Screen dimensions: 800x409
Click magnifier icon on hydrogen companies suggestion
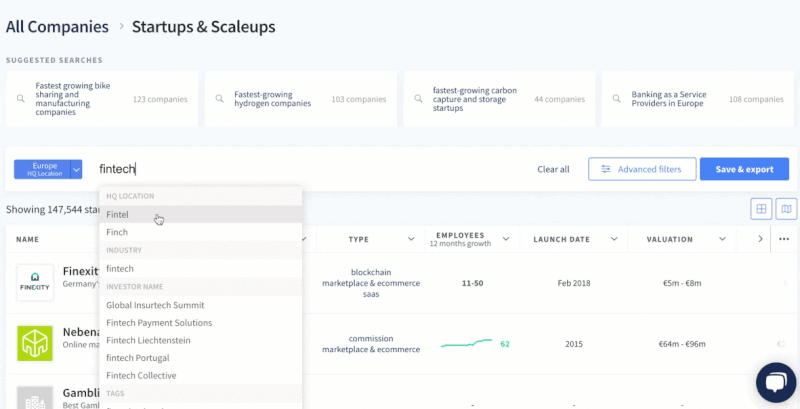219,99
